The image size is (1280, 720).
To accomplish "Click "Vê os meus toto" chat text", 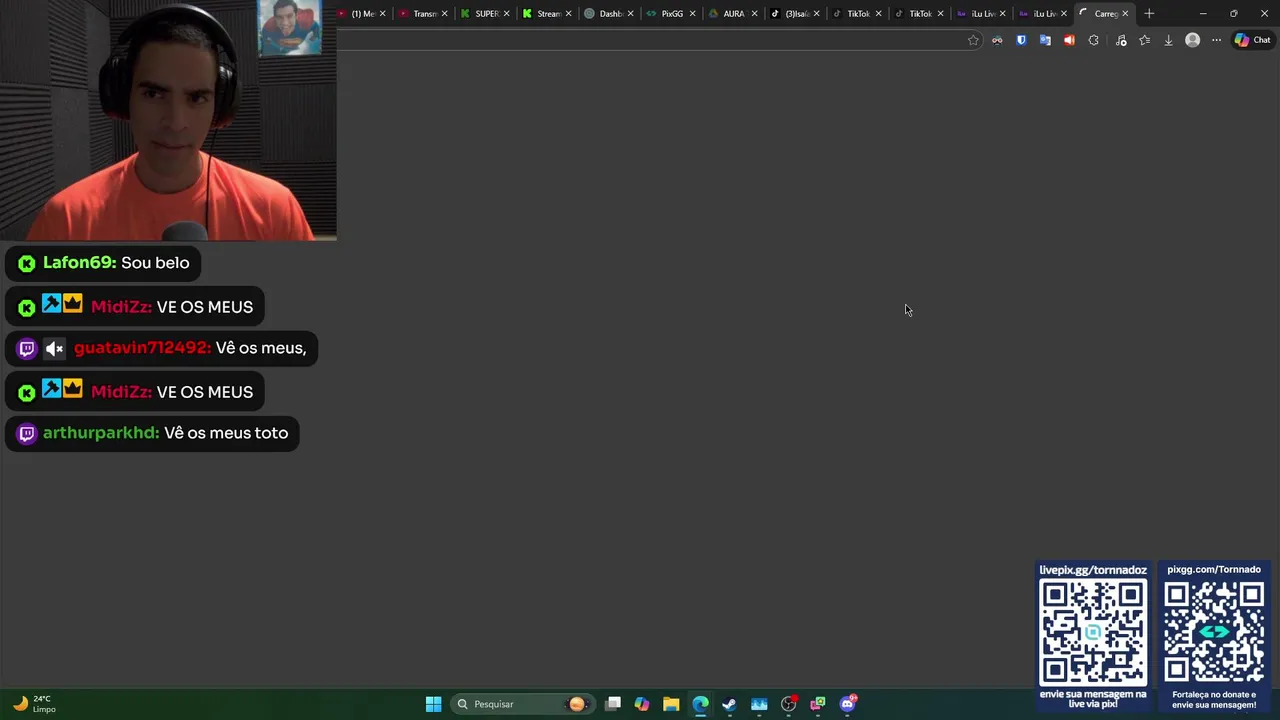I will pyautogui.click(x=226, y=433).
